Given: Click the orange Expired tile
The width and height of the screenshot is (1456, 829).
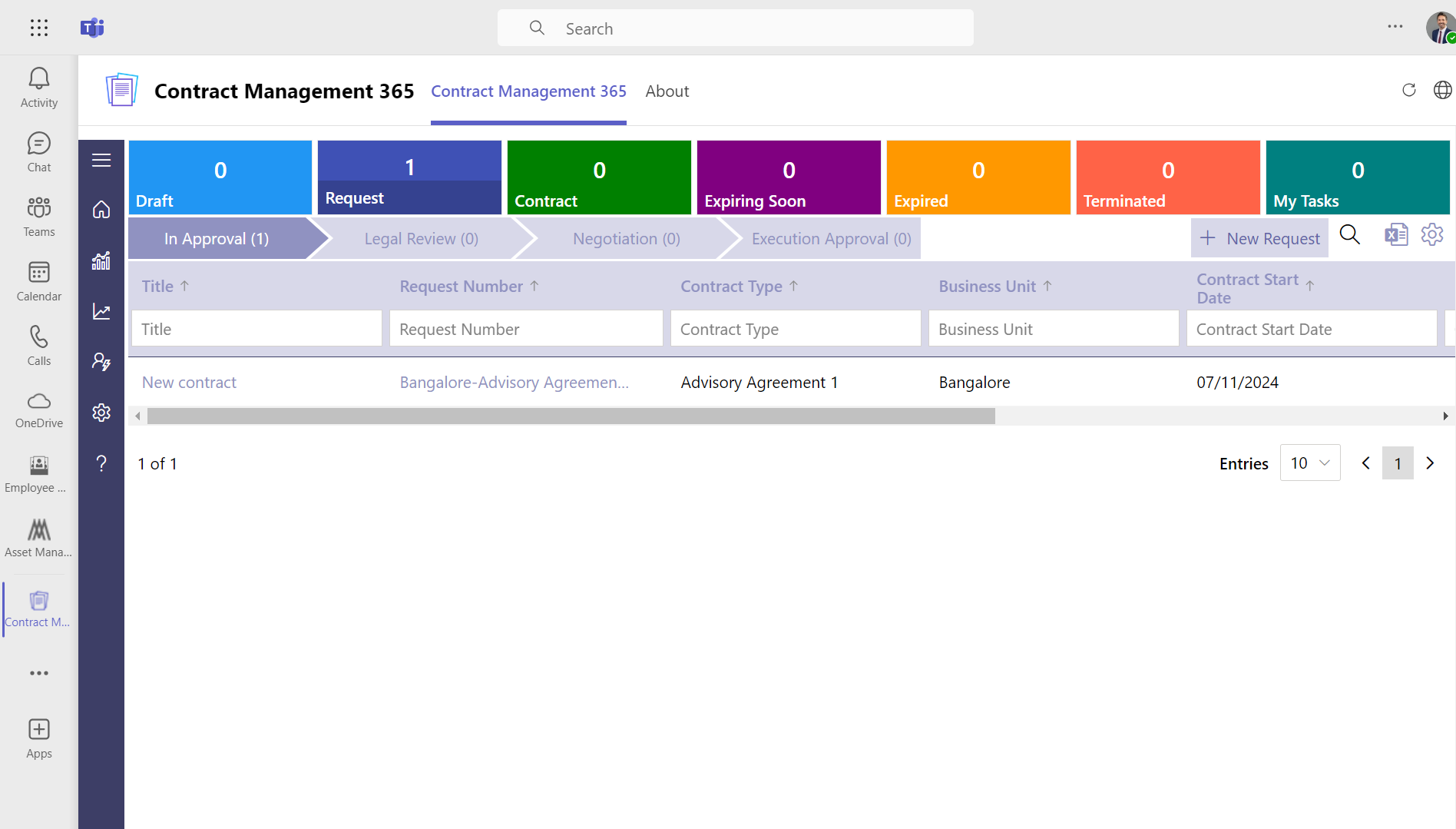Looking at the screenshot, I should pyautogui.click(x=978, y=177).
